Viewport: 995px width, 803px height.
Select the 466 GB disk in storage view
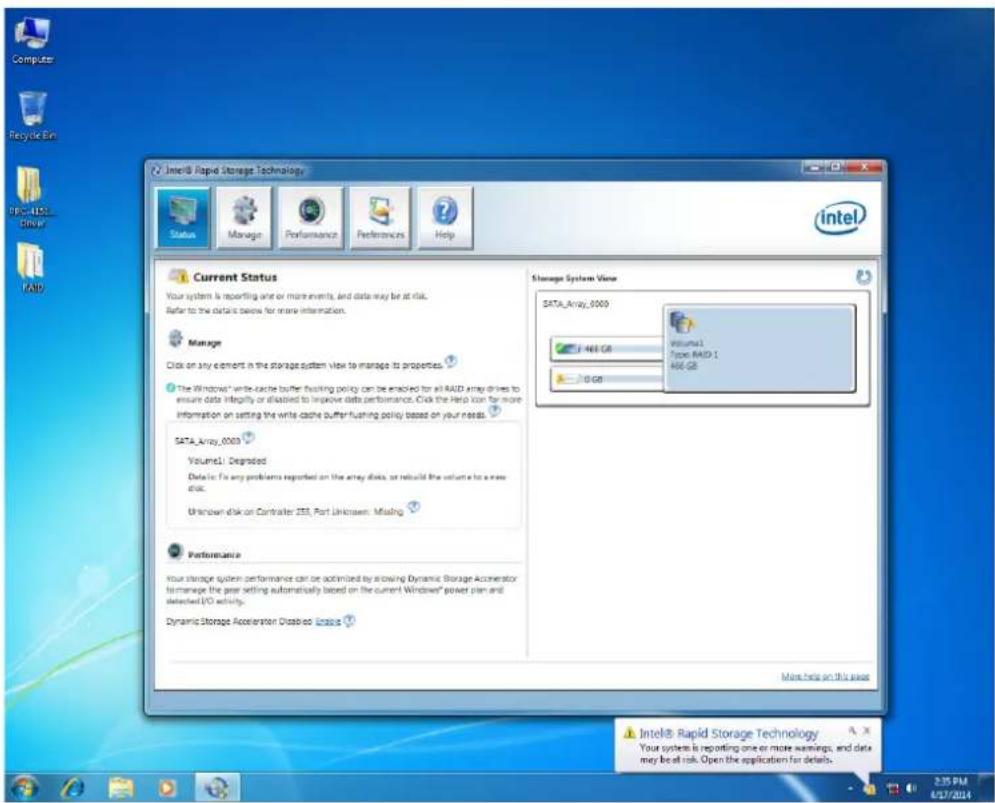pos(607,348)
